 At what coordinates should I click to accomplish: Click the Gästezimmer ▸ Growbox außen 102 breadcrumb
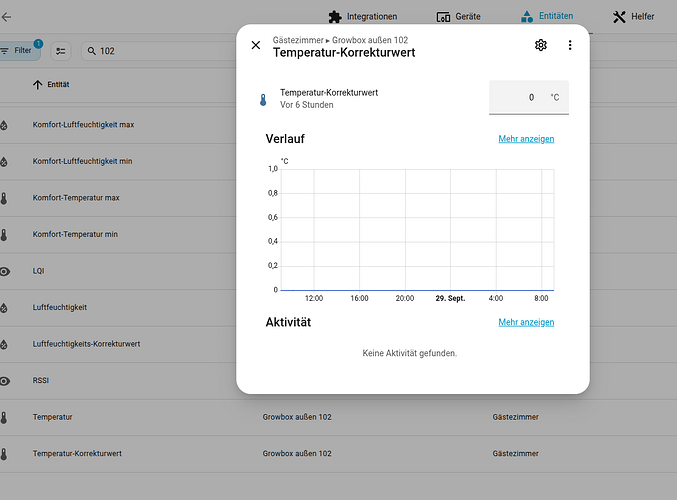click(x=340, y=40)
